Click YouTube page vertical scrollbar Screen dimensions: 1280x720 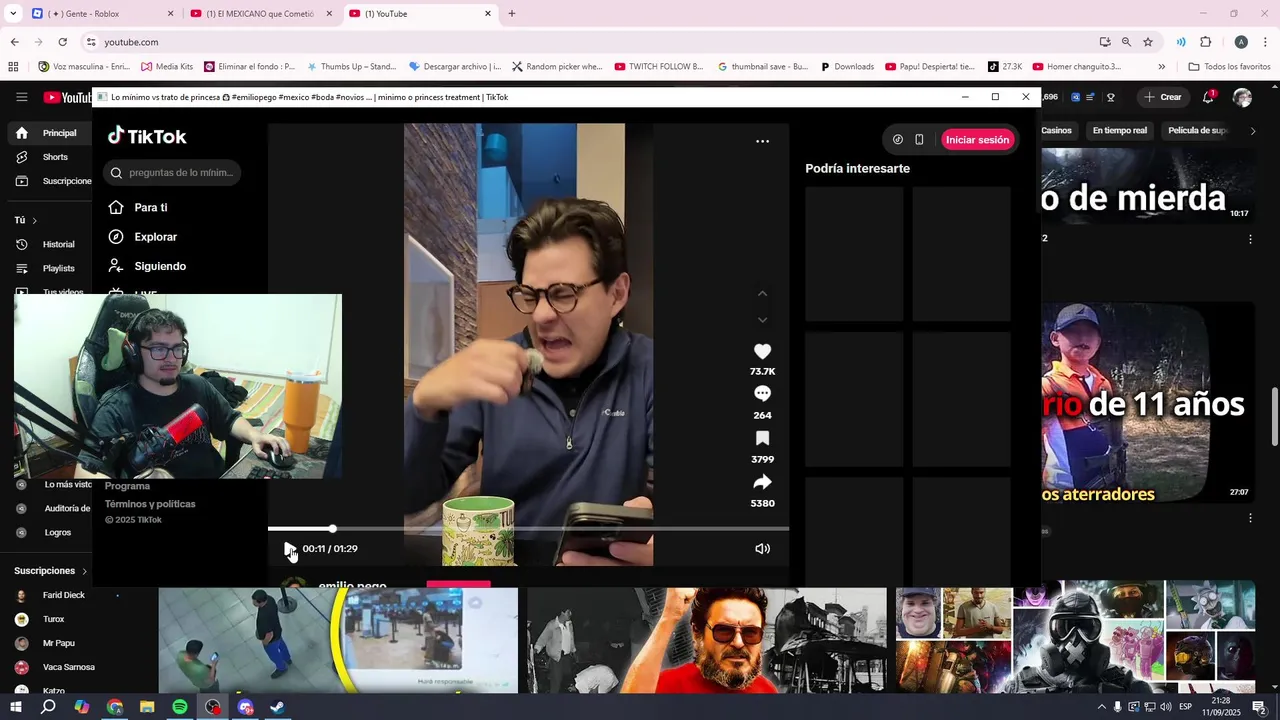click(x=1274, y=415)
